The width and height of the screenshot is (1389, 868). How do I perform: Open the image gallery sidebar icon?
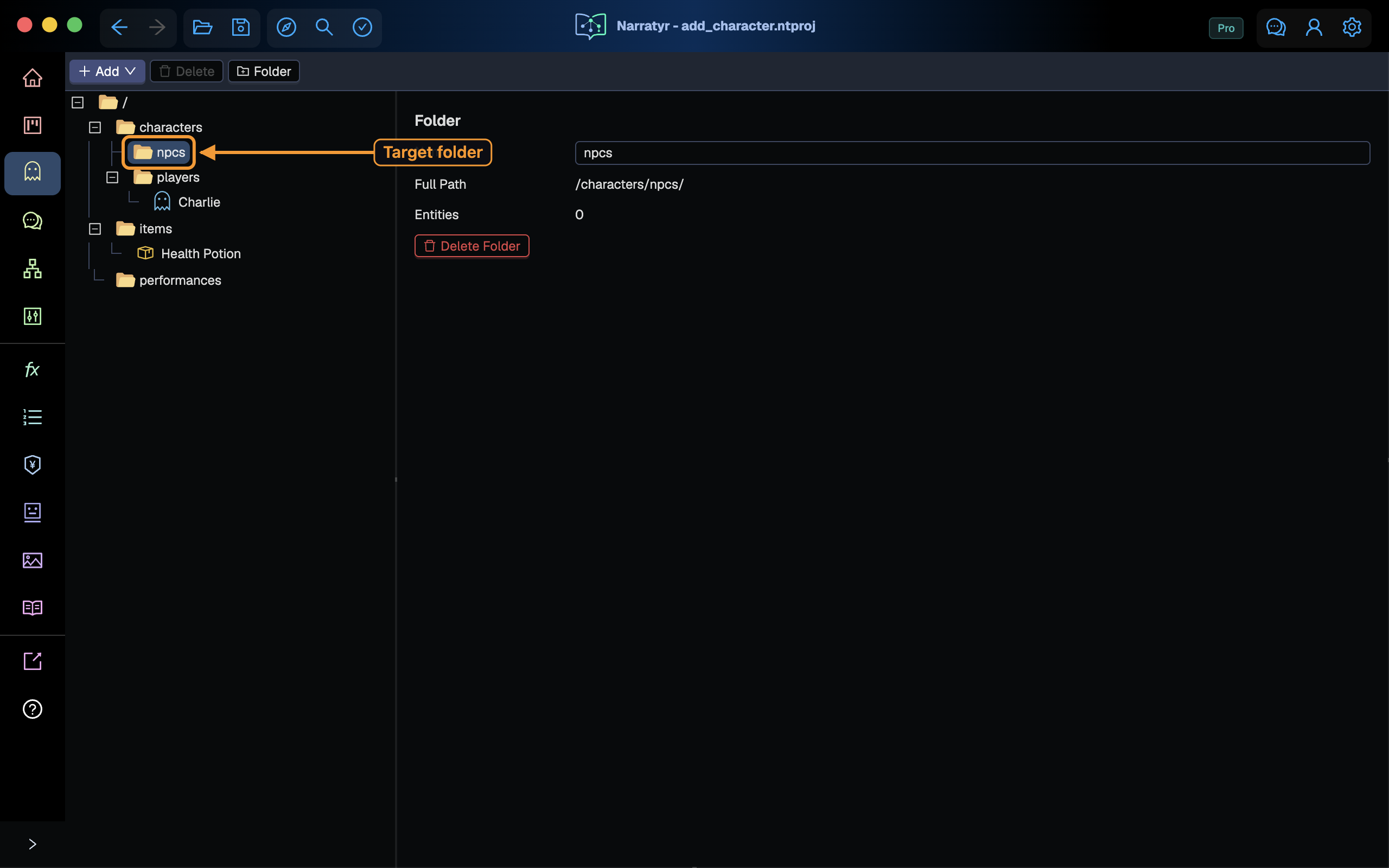tap(33, 560)
